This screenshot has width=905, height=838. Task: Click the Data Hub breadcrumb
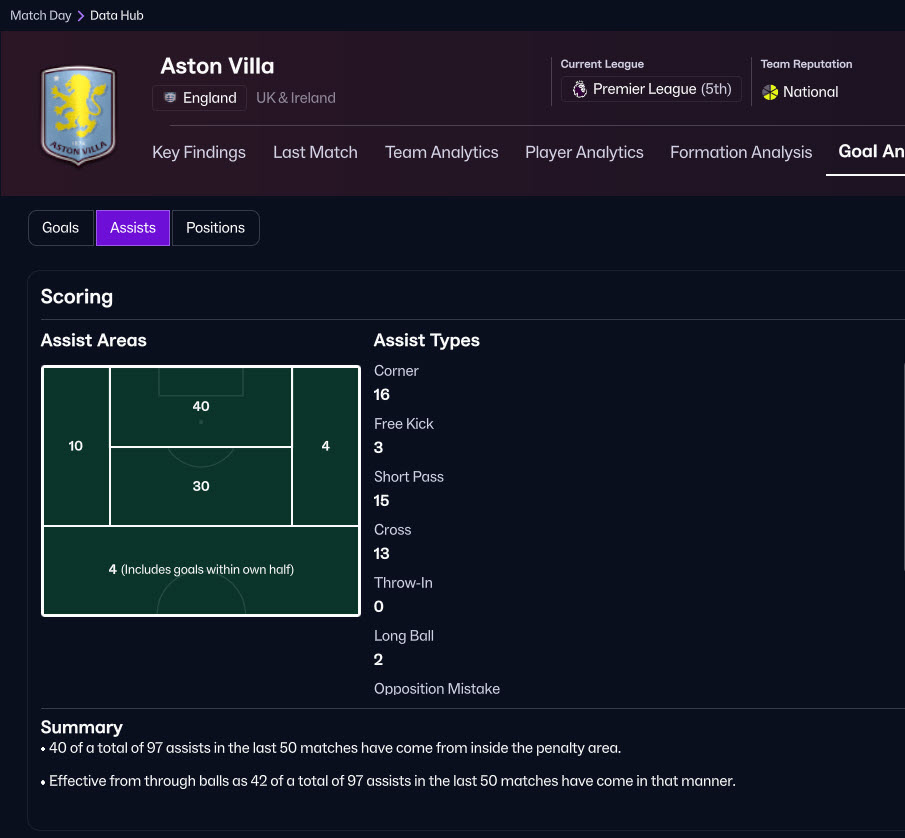pos(117,16)
